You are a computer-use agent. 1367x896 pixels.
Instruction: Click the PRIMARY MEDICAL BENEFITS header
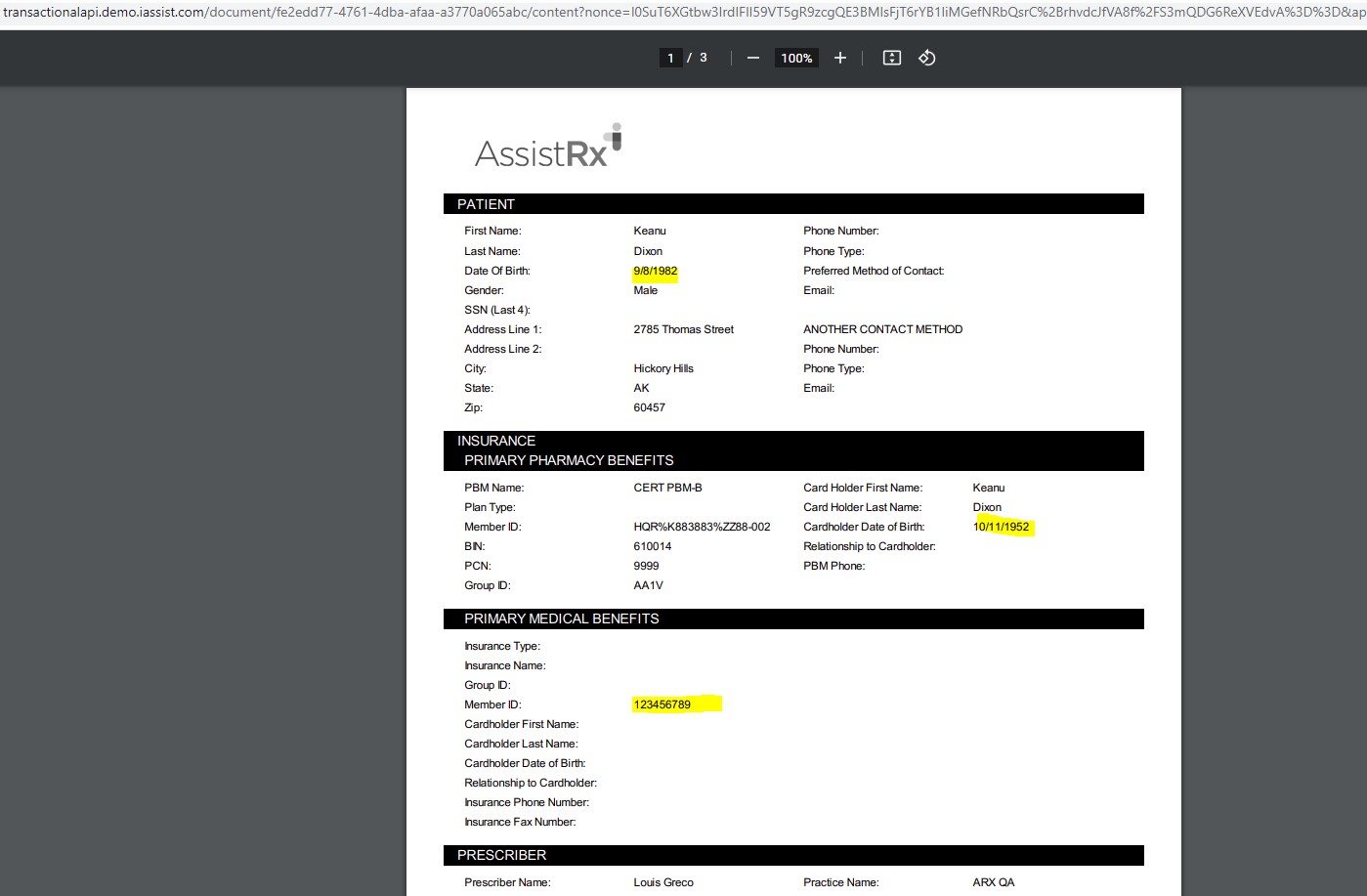click(562, 619)
